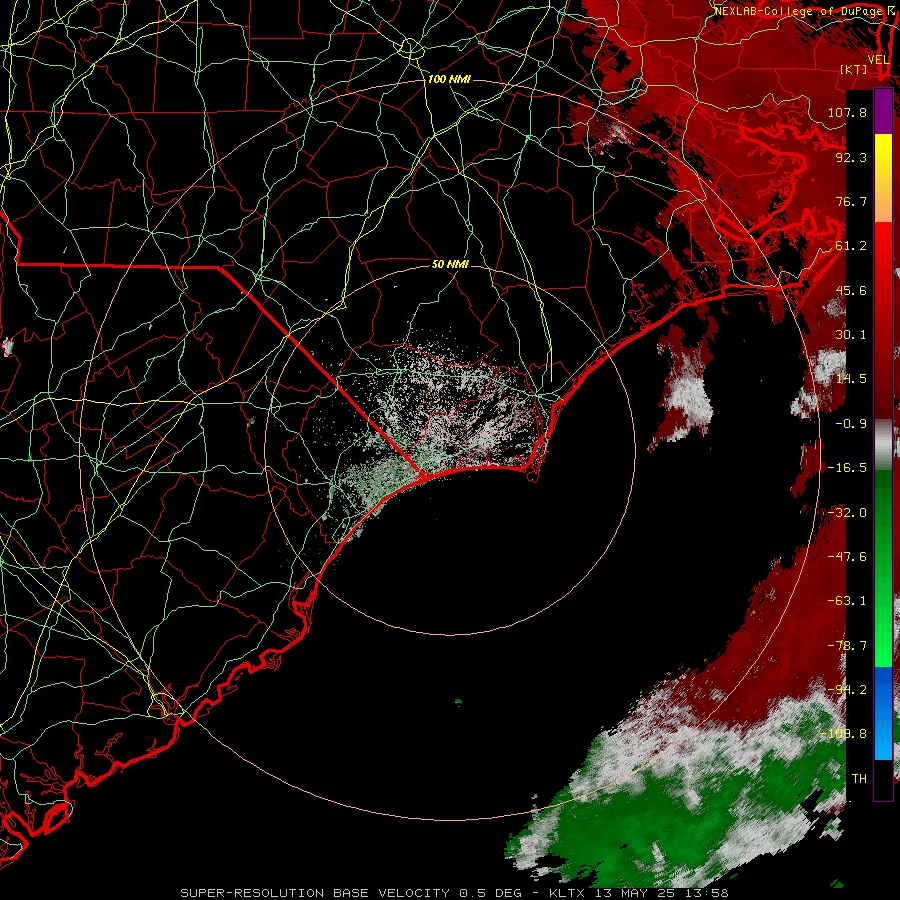Click the 100 NMI range ring label
This screenshot has width=900, height=900.
449,79
